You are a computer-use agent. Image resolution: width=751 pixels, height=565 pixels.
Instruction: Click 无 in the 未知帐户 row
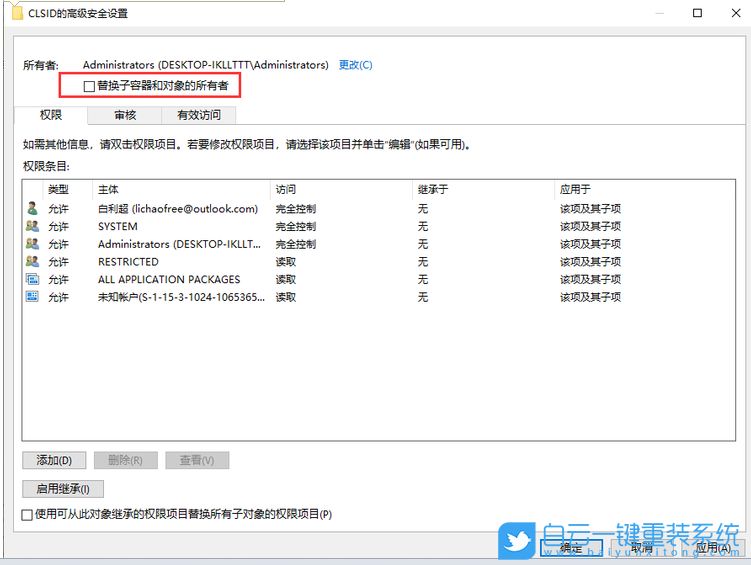pyautogui.click(x=422, y=297)
